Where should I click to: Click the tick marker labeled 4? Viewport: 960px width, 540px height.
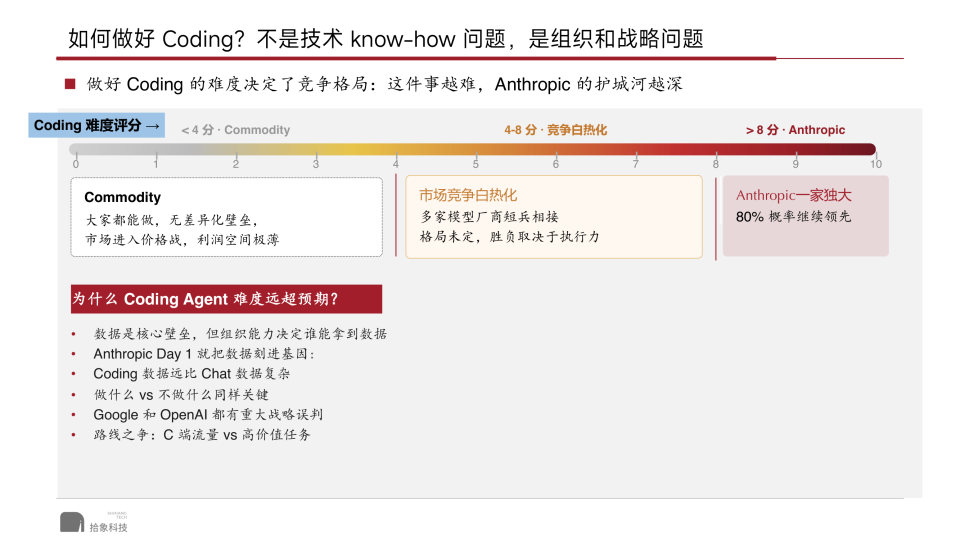396,163
